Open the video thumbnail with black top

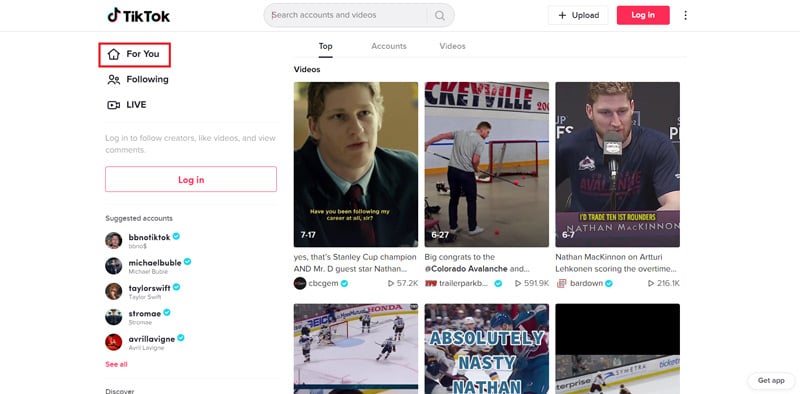[x=617, y=349]
